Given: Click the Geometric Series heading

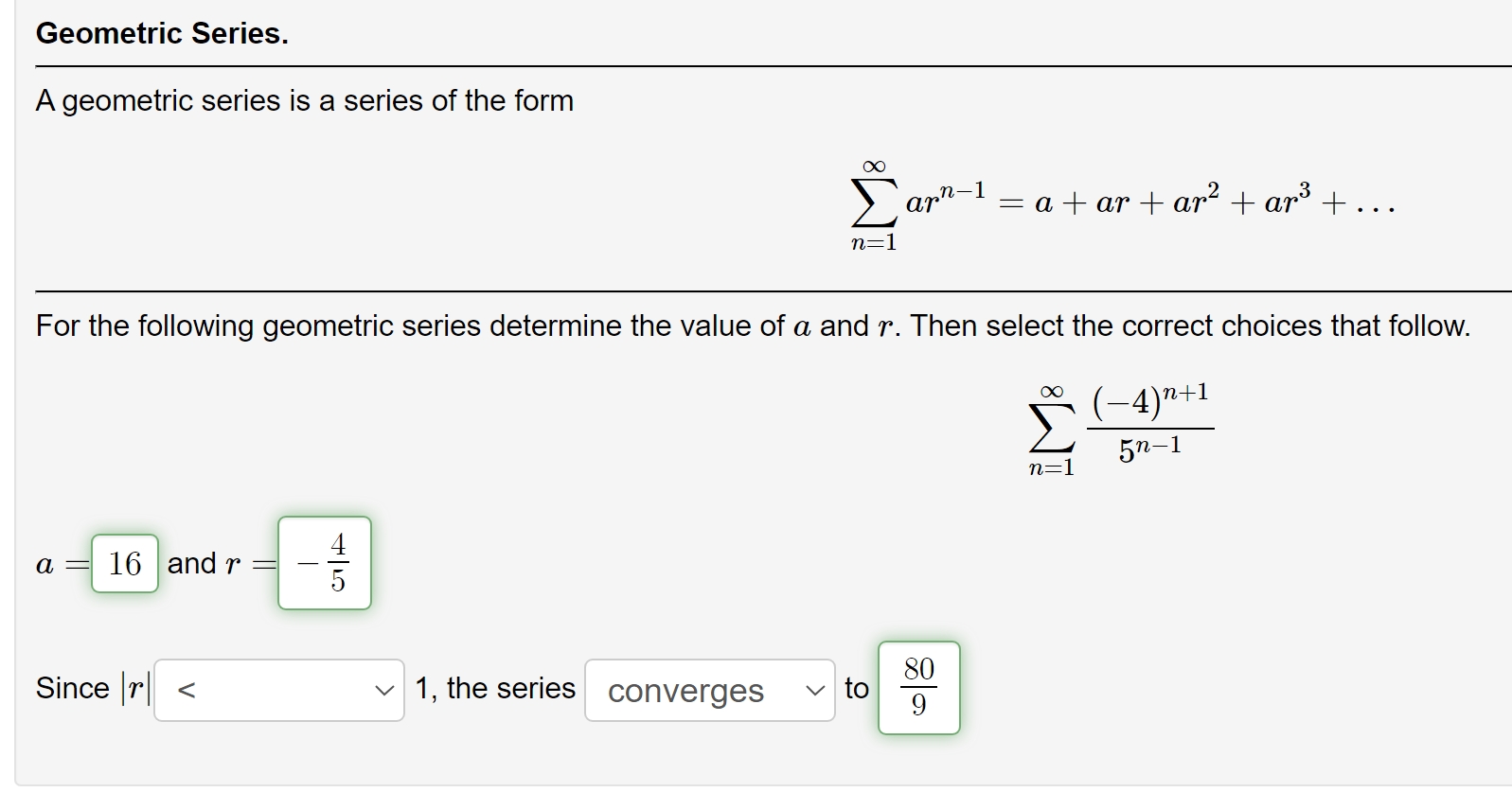Looking at the screenshot, I should click(x=161, y=33).
